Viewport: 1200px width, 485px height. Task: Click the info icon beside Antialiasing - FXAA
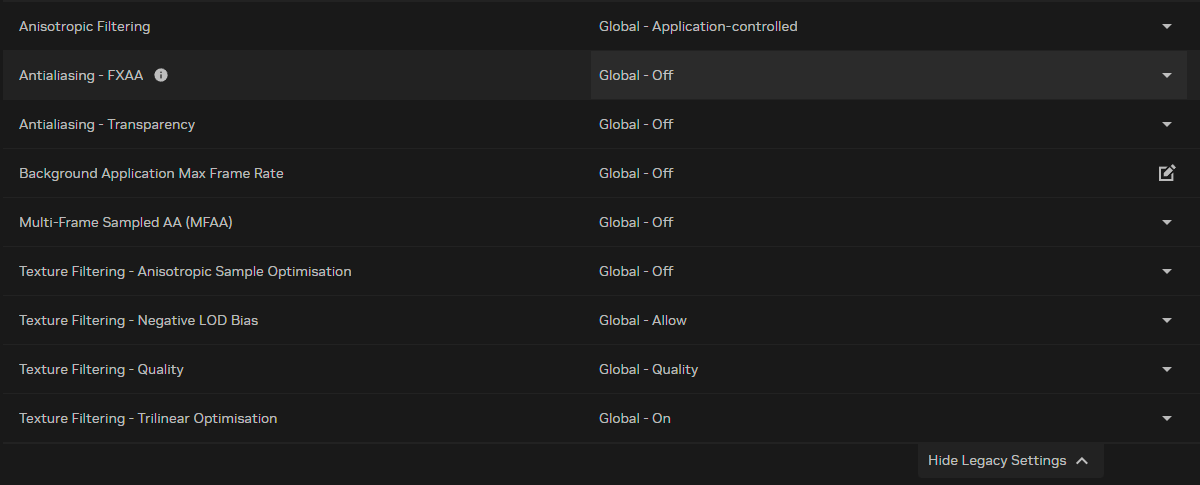161,75
